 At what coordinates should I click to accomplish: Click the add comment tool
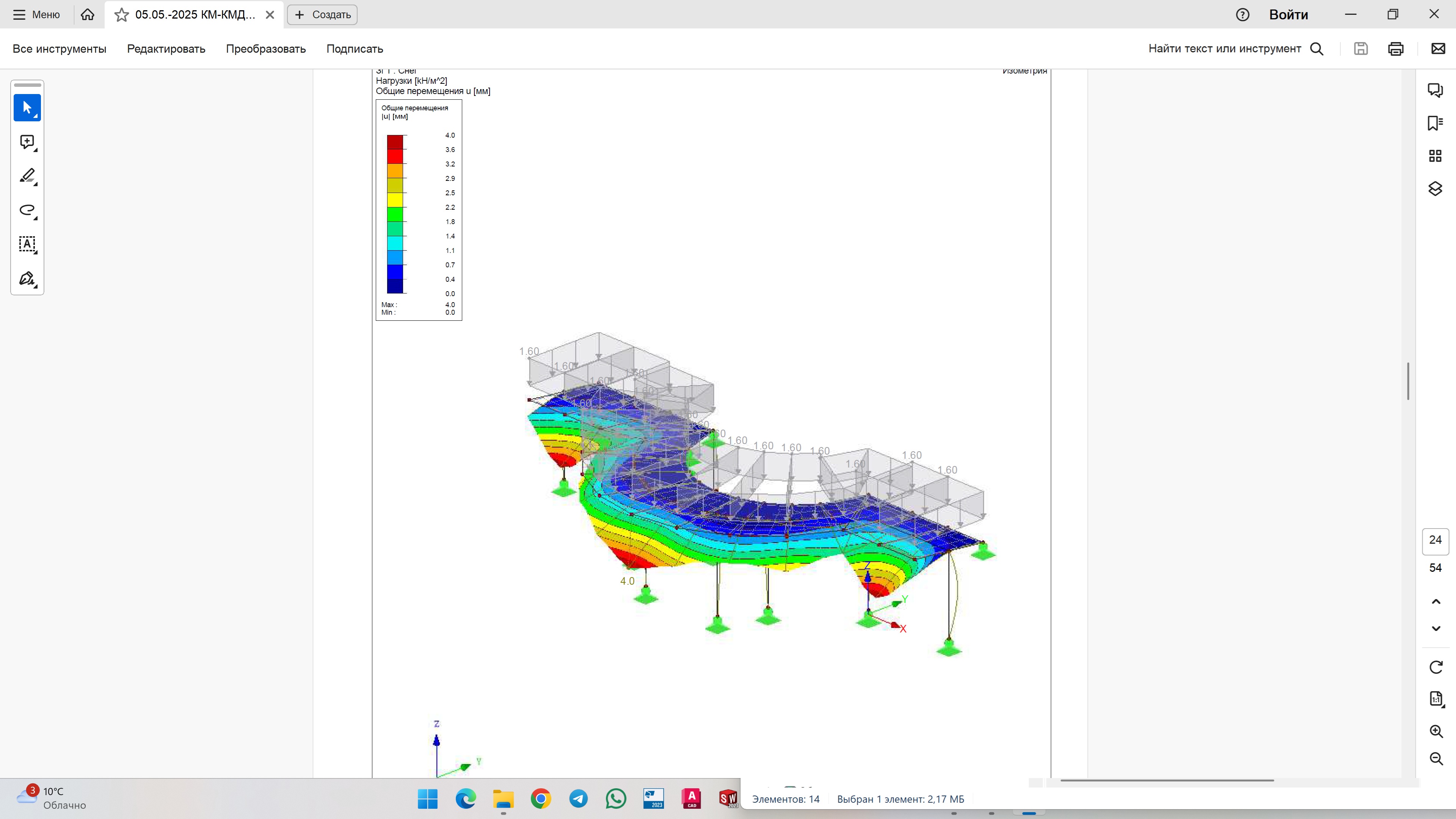[x=27, y=142]
